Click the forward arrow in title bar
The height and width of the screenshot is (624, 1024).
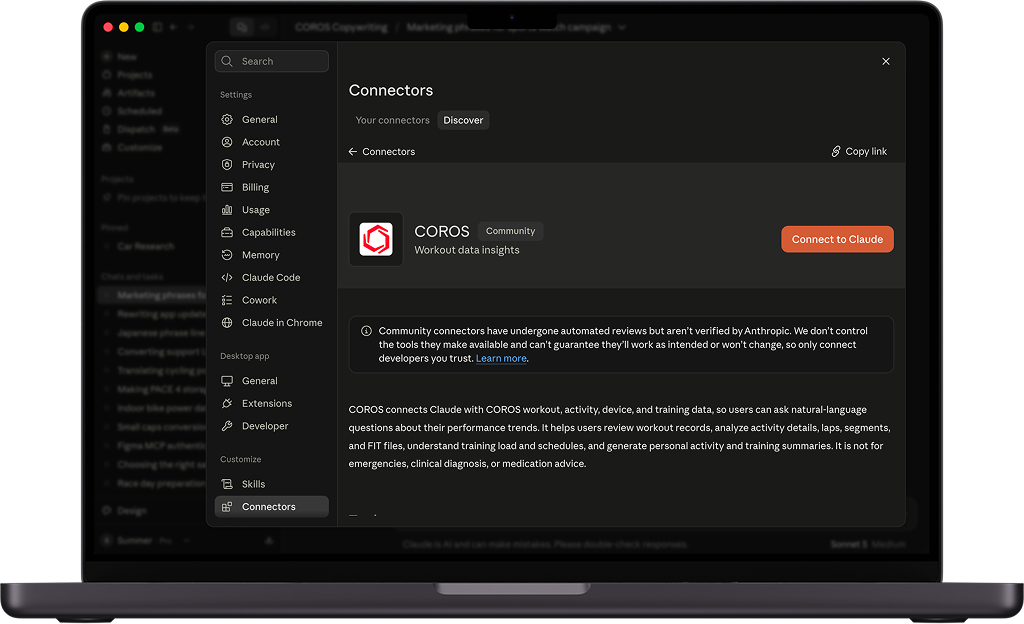coord(191,27)
